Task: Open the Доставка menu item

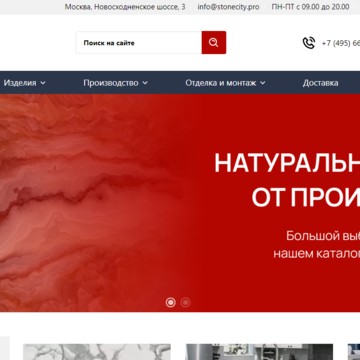Action: click(320, 83)
